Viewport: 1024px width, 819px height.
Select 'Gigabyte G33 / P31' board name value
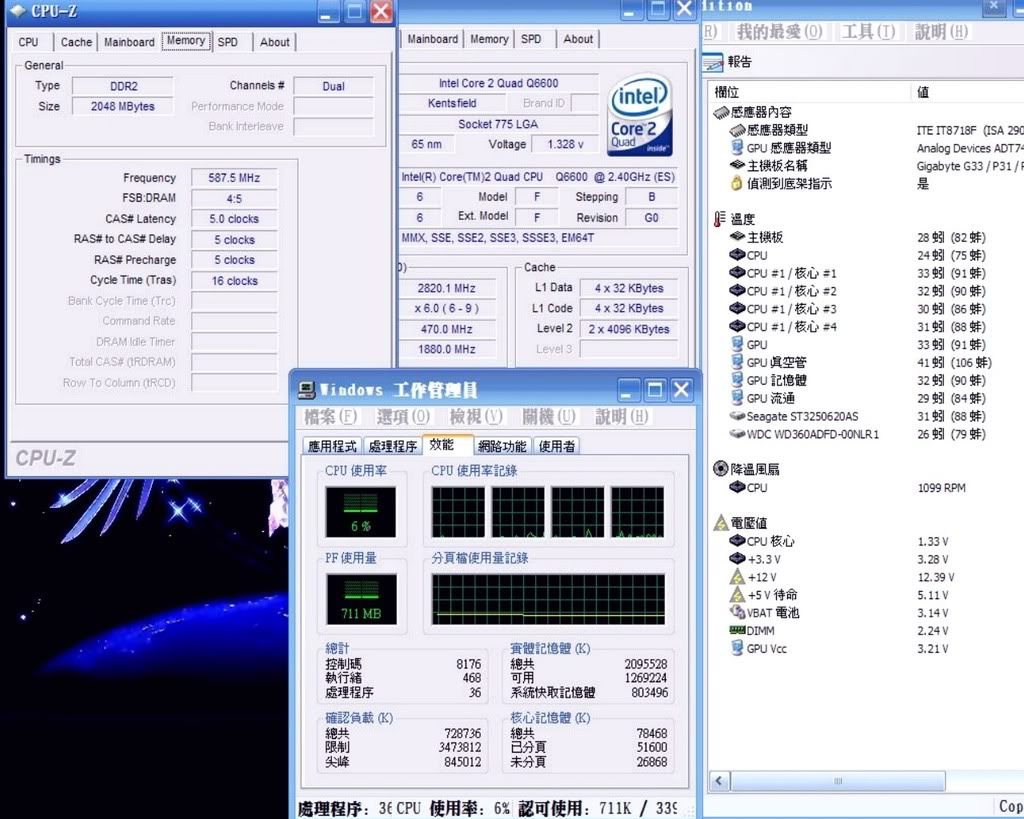pos(970,166)
